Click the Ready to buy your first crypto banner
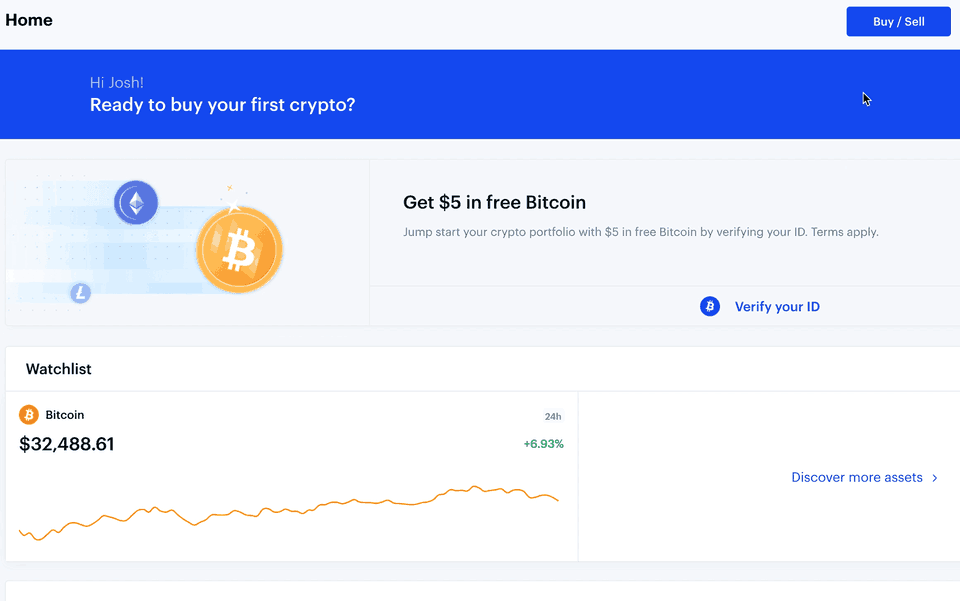960x601 pixels. coord(222,105)
